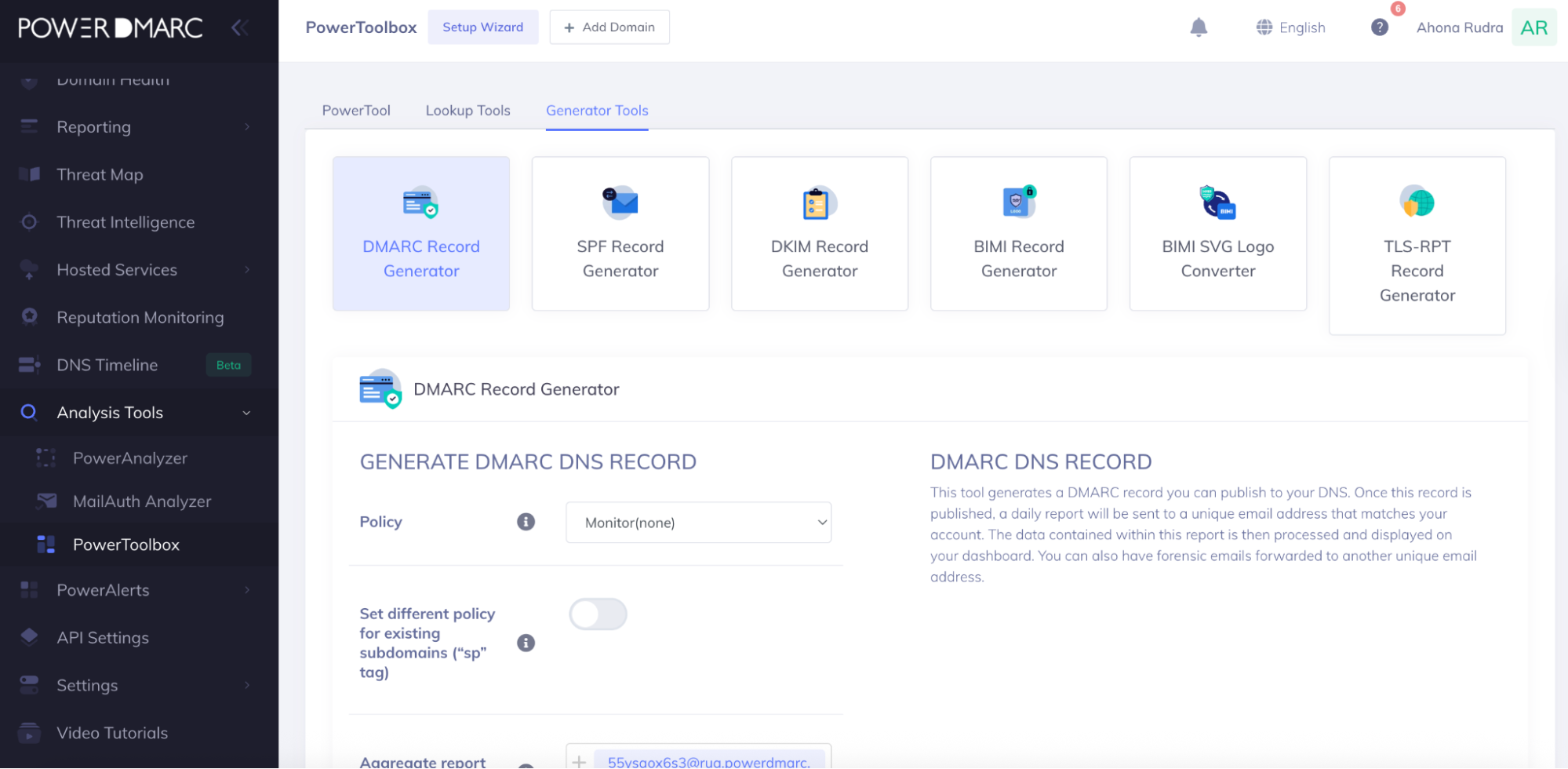Screen dimensions: 1568x769
Task: Select the SPF Record Generator tool
Action: [620, 233]
